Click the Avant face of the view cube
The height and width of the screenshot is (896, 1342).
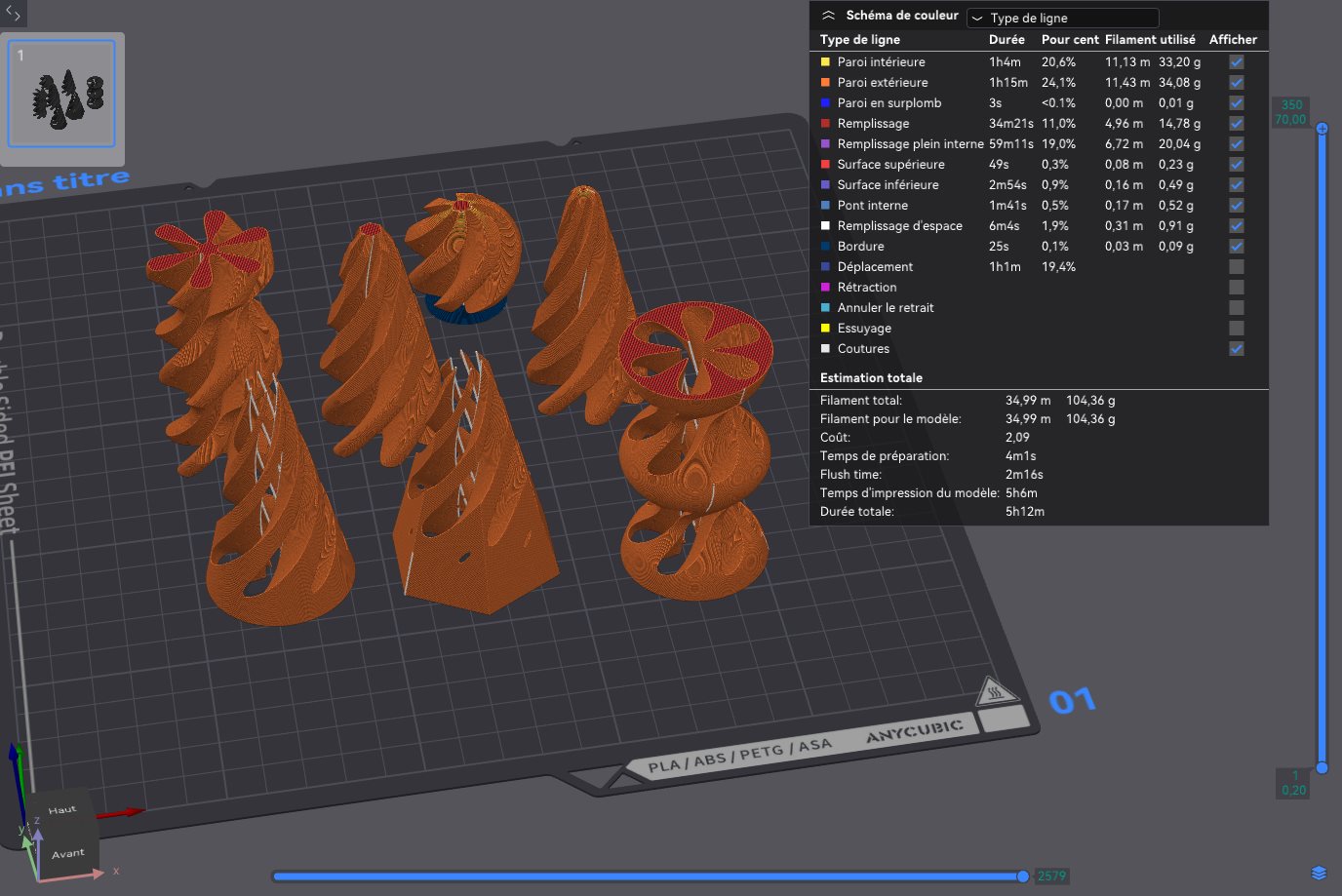click(68, 853)
